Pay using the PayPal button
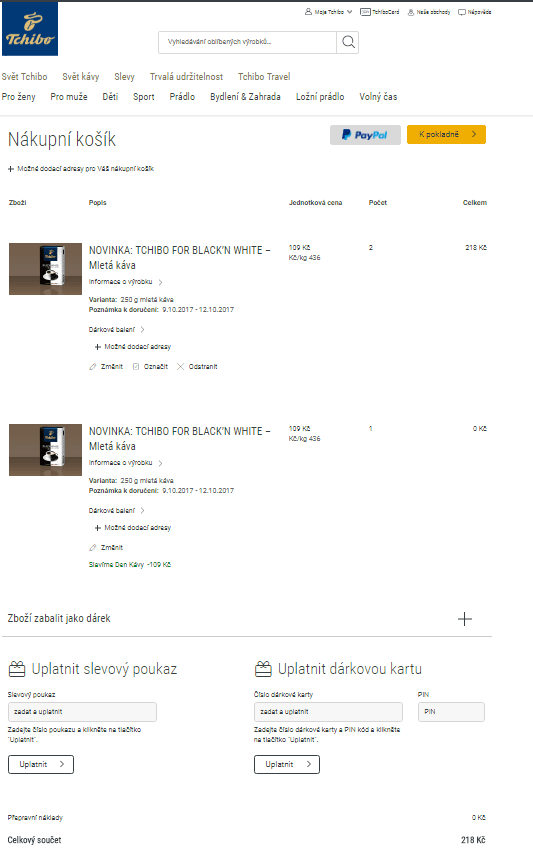The height and width of the screenshot is (862, 533). (x=365, y=135)
